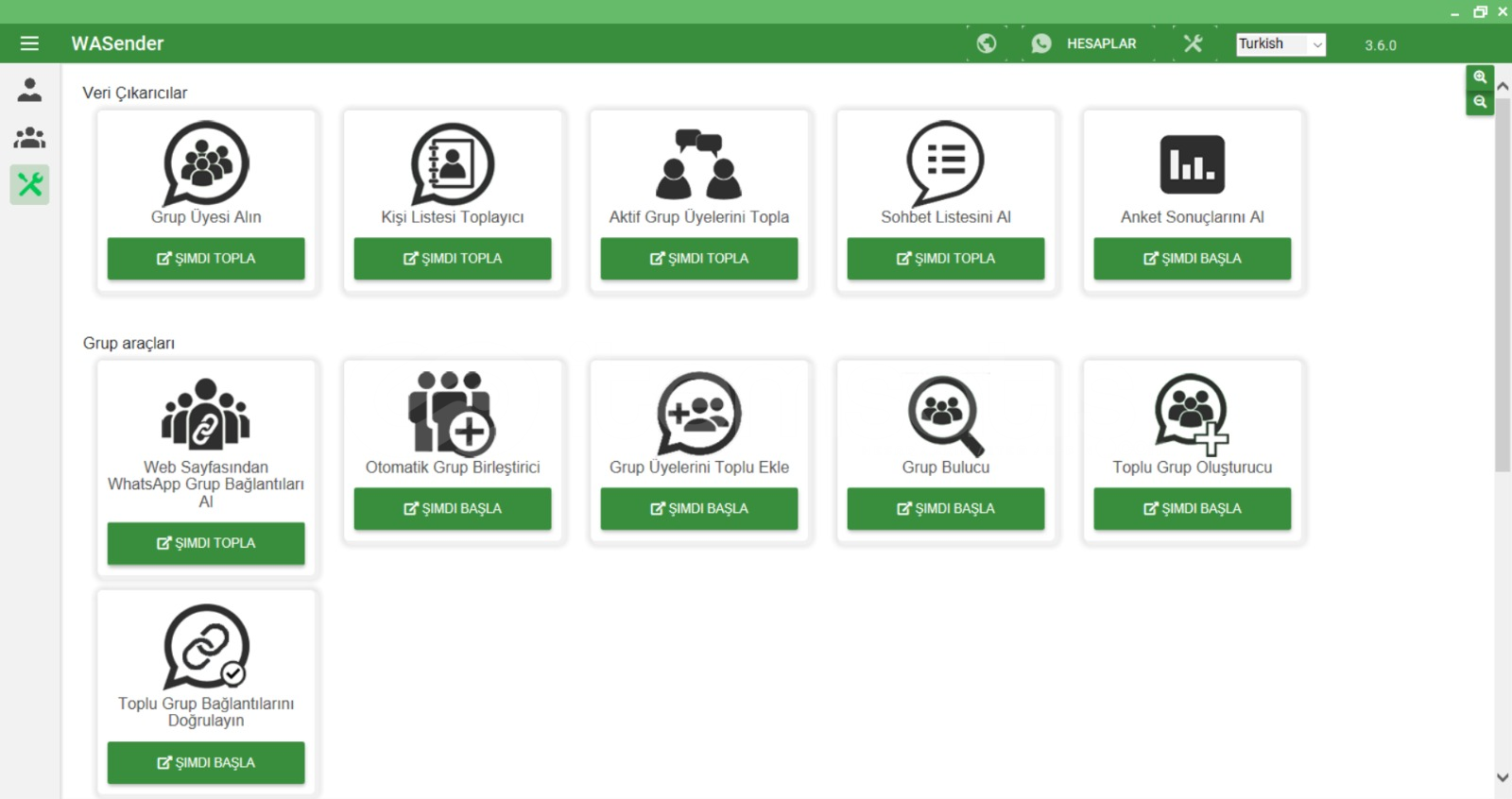Open the Turkish language dropdown

pos(1280,44)
